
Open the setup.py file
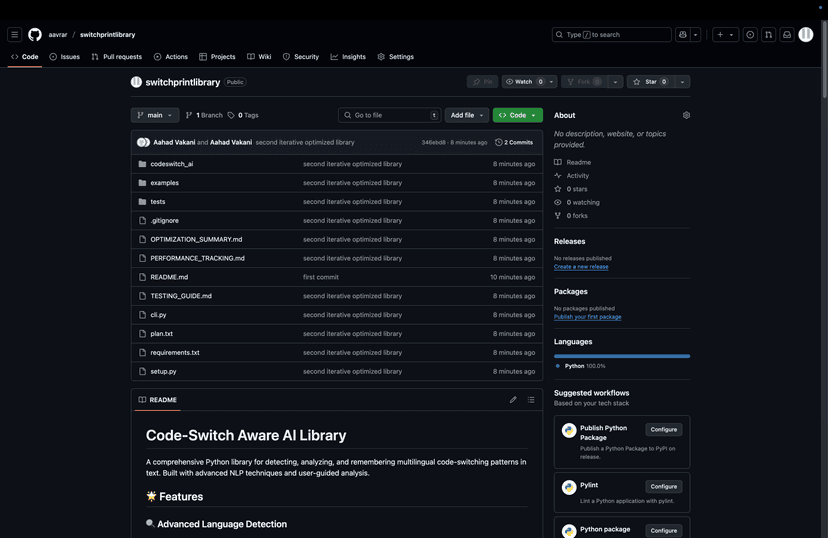[163, 372]
